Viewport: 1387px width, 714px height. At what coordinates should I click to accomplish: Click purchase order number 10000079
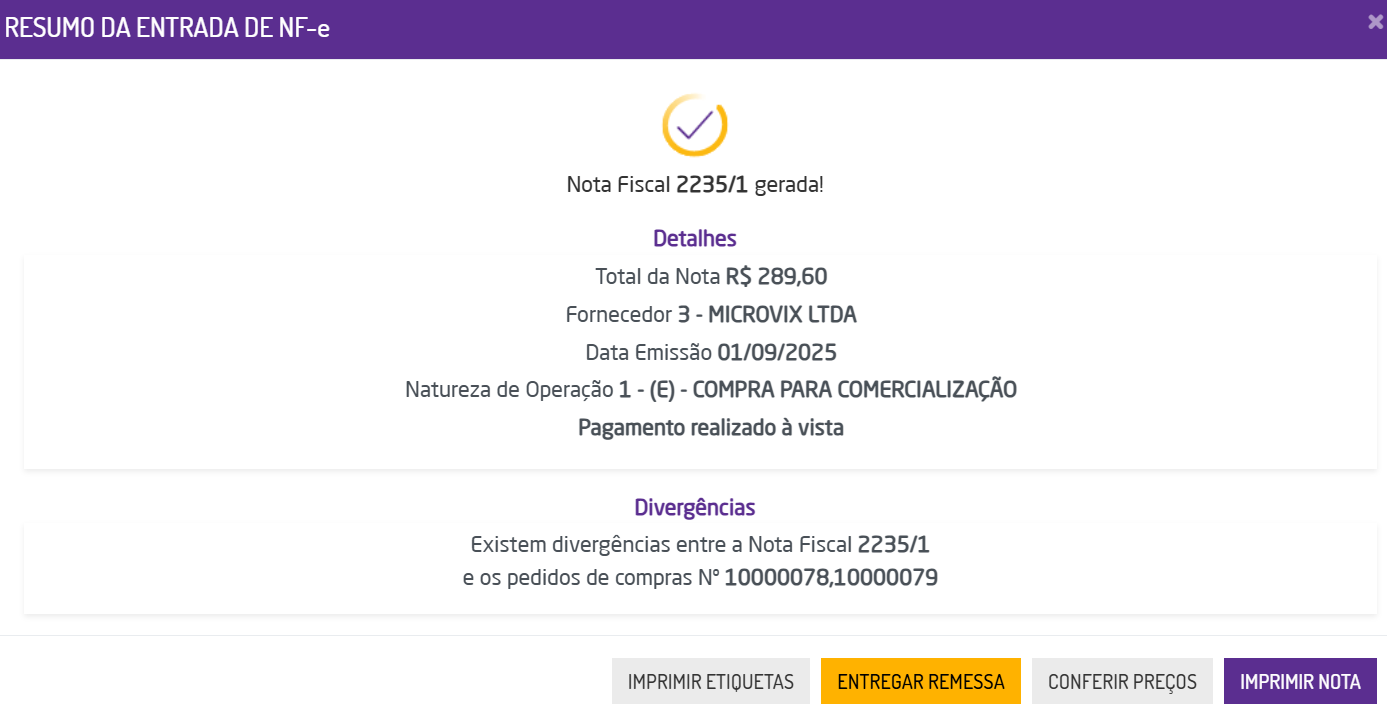[x=887, y=578]
